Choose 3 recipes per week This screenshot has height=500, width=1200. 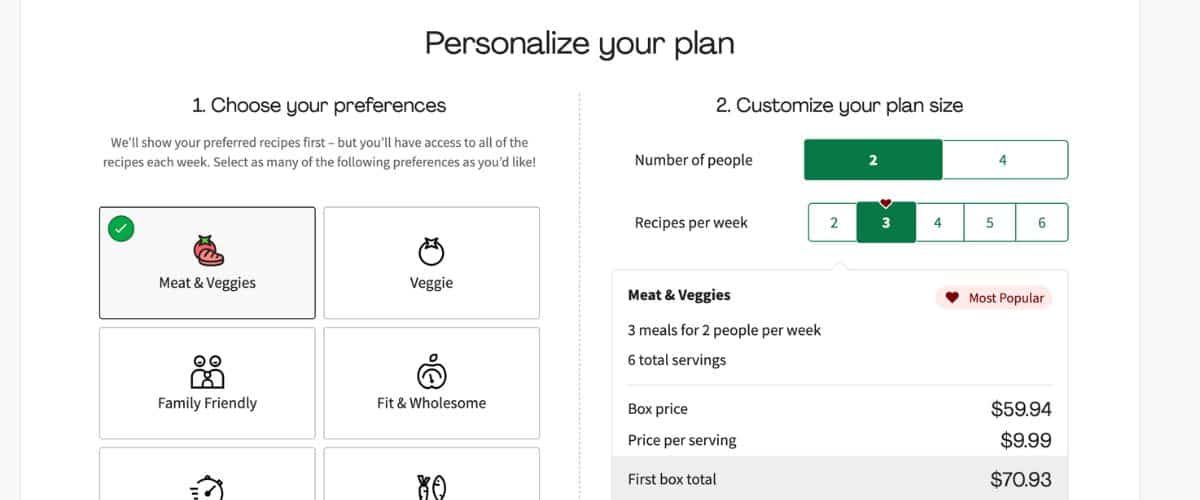pos(886,223)
